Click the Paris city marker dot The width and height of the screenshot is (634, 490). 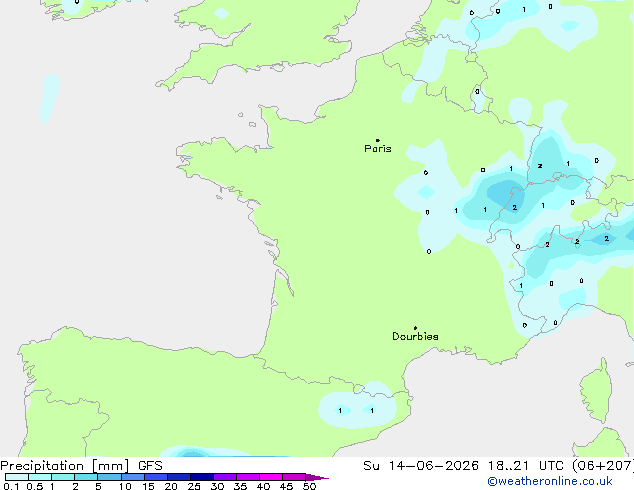(x=378, y=140)
